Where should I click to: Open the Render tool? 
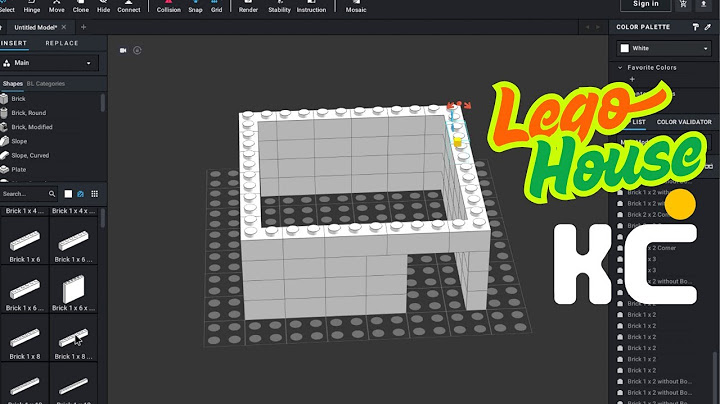tap(248, 7)
